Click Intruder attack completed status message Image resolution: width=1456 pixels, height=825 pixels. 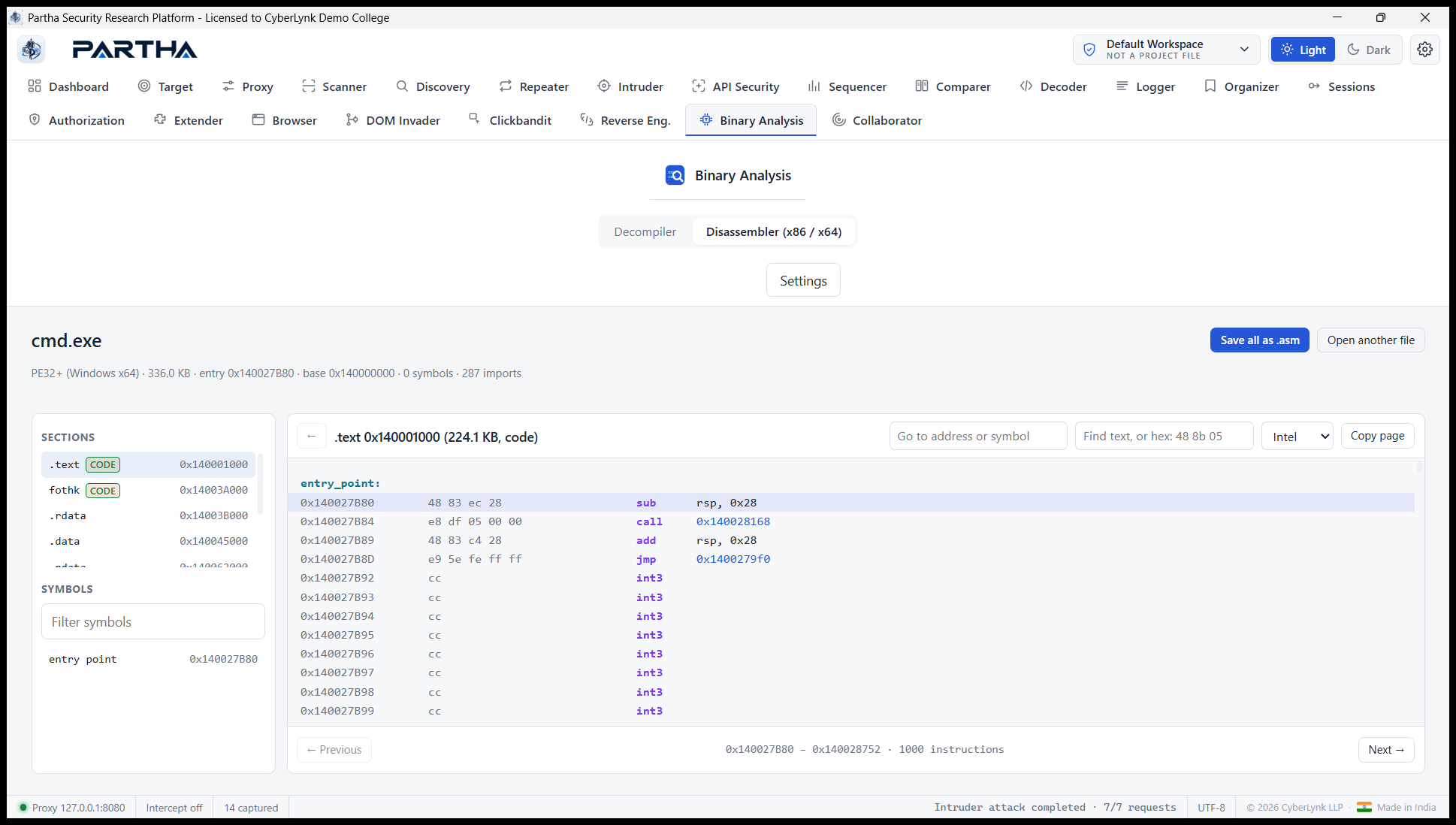(1055, 807)
